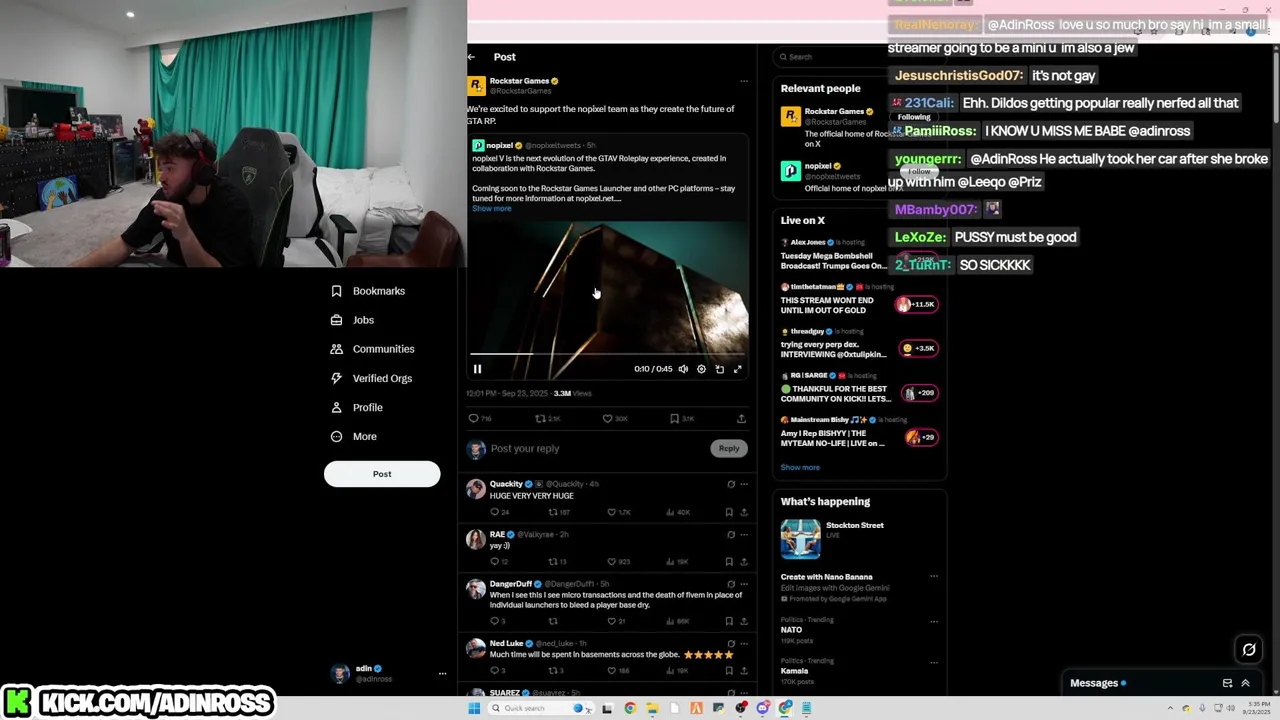
Task: Click Grok icon on Quackity reply
Action: point(730,484)
